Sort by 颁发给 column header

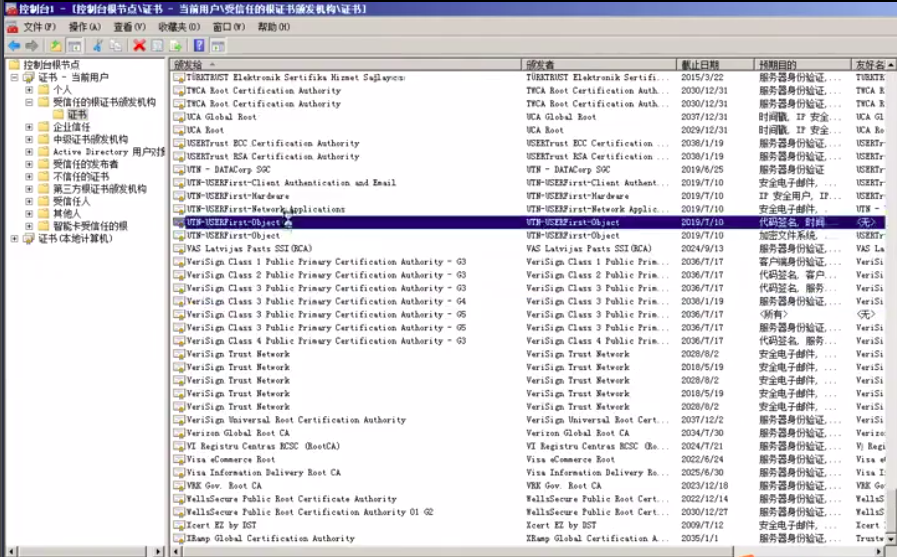346,65
